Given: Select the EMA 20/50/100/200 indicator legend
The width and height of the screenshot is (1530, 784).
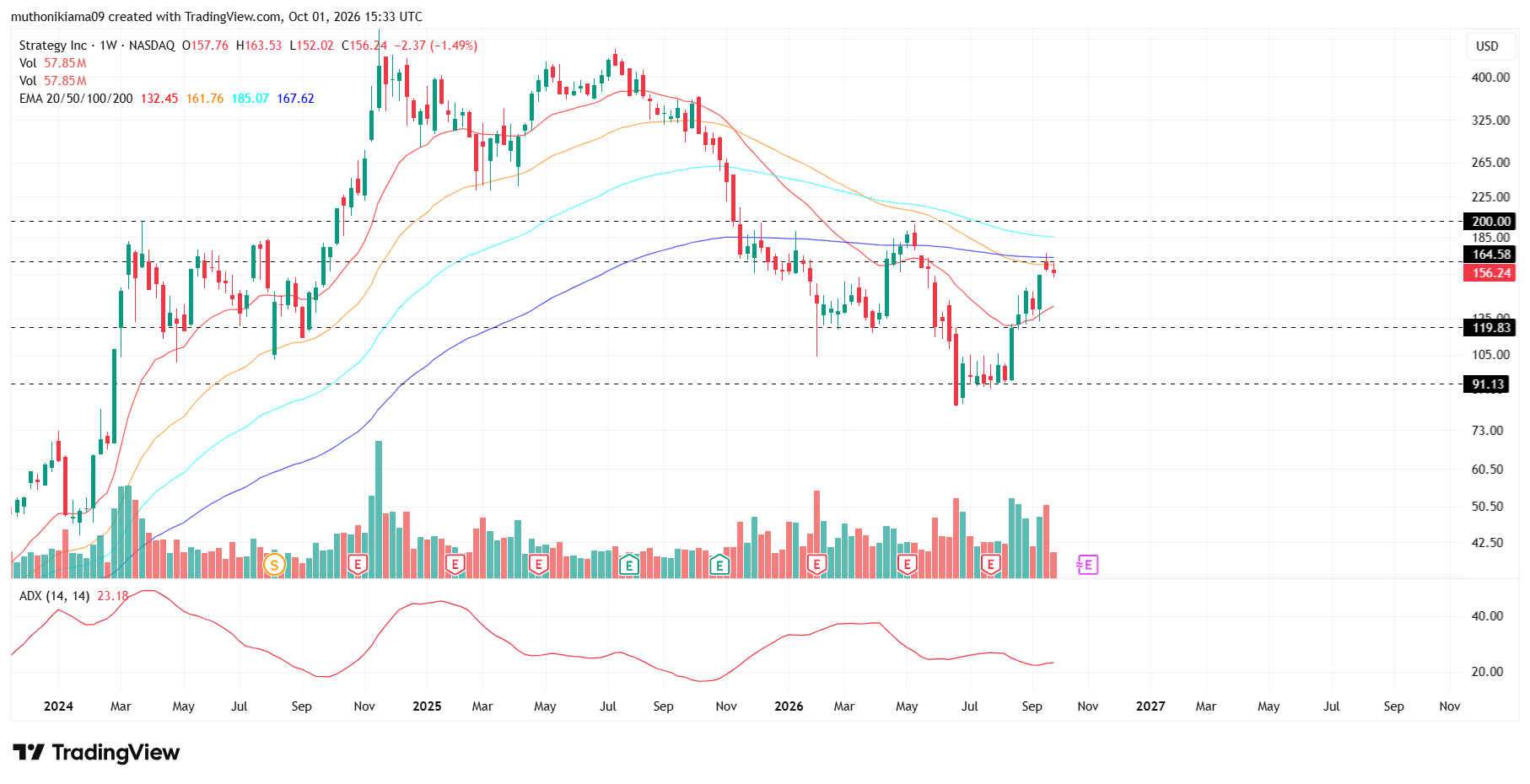Looking at the screenshot, I should [76, 99].
